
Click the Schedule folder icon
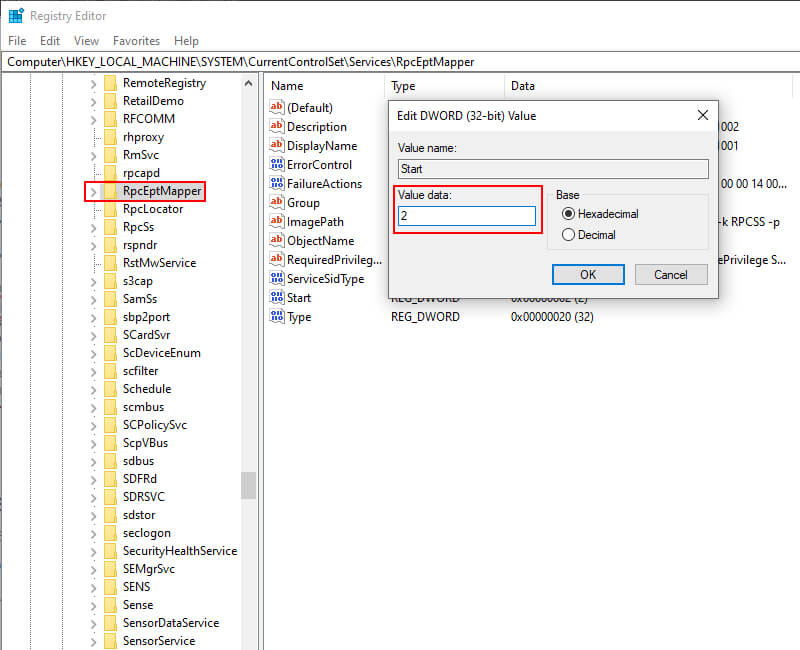pos(110,389)
